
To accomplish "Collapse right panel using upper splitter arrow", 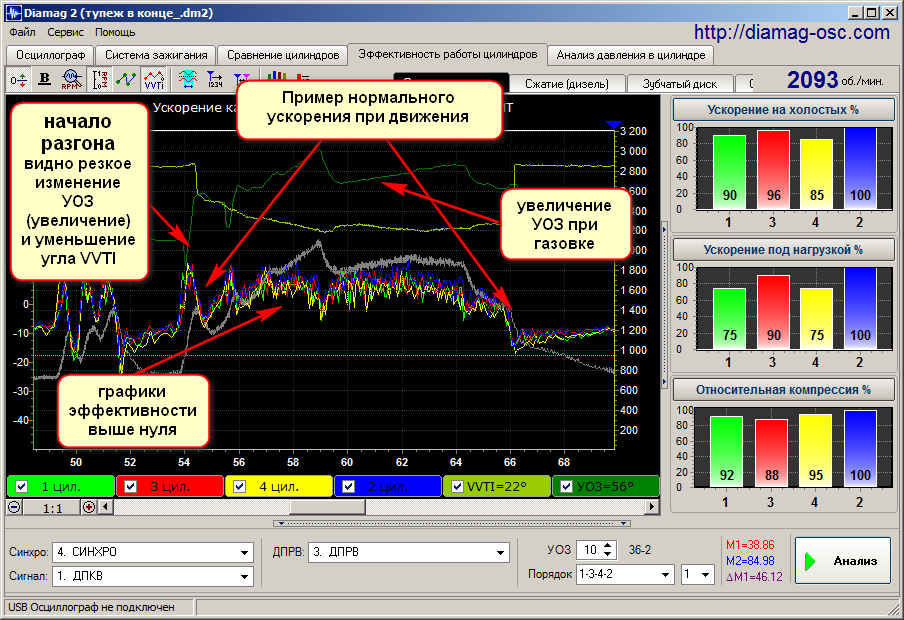I will pos(664,230).
